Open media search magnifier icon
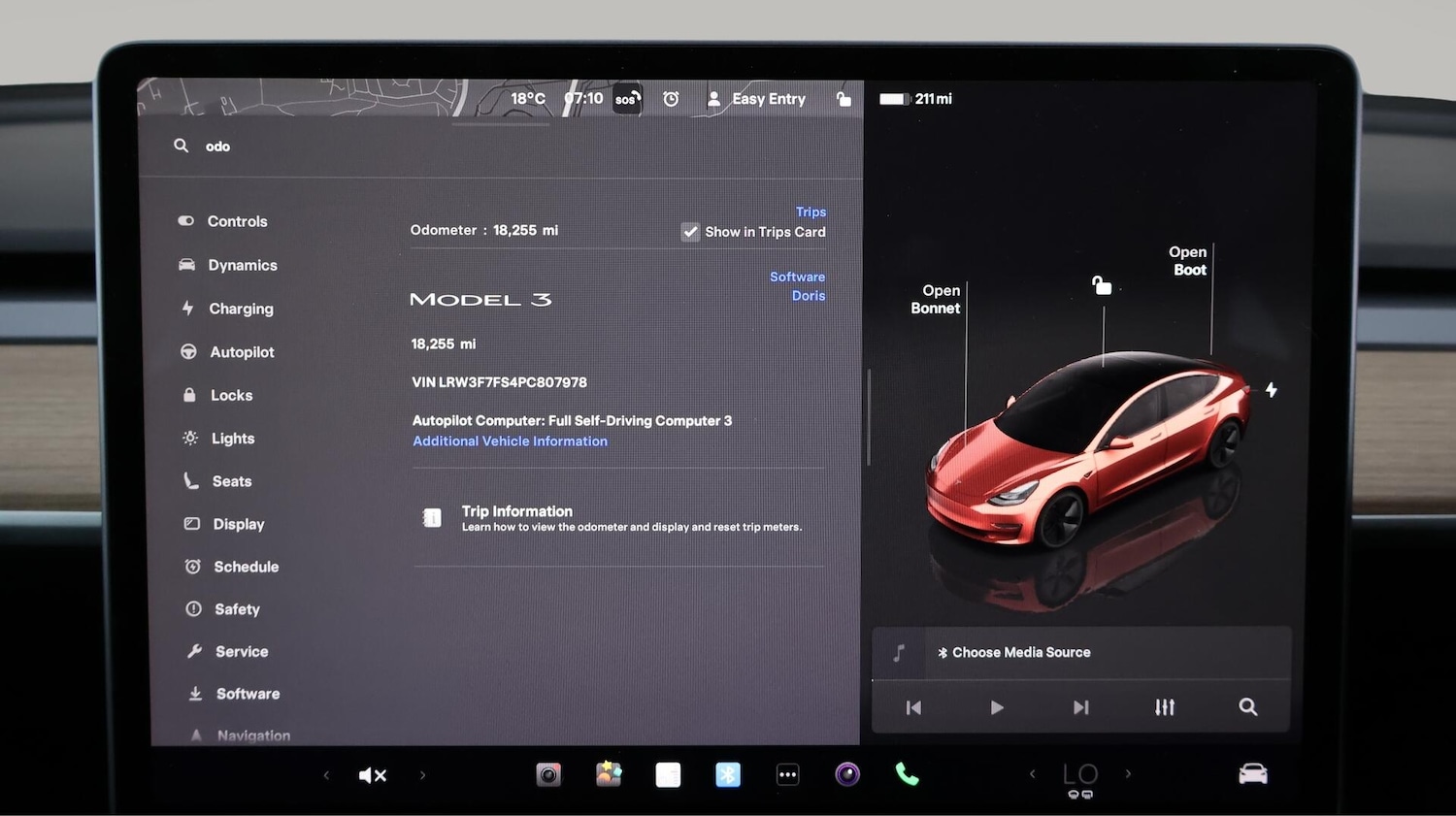The image size is (1456, 816). click(x=1248, y=707)
